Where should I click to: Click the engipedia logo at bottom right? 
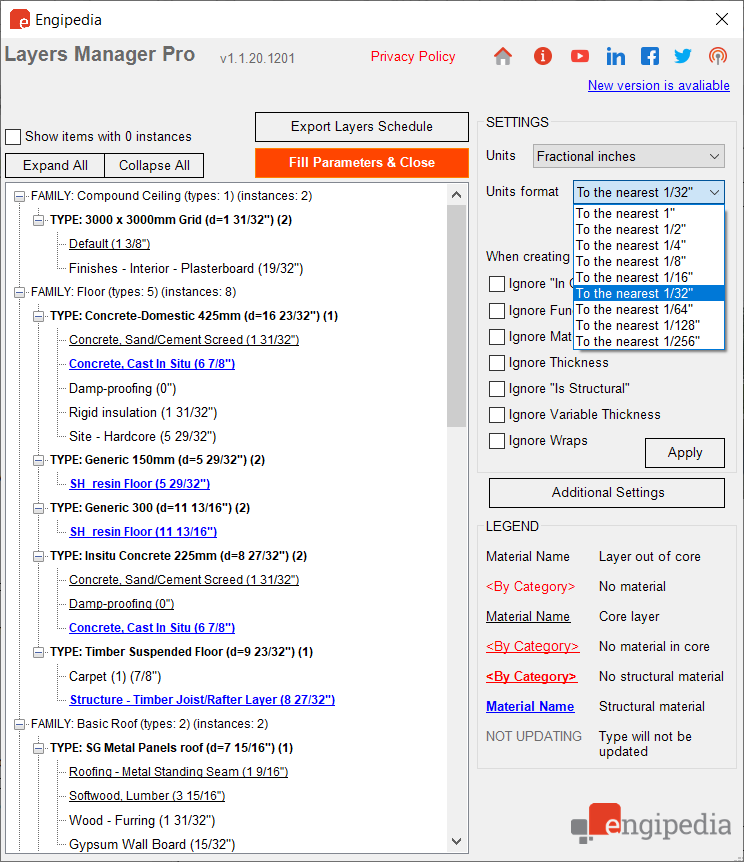click(651, 823)
